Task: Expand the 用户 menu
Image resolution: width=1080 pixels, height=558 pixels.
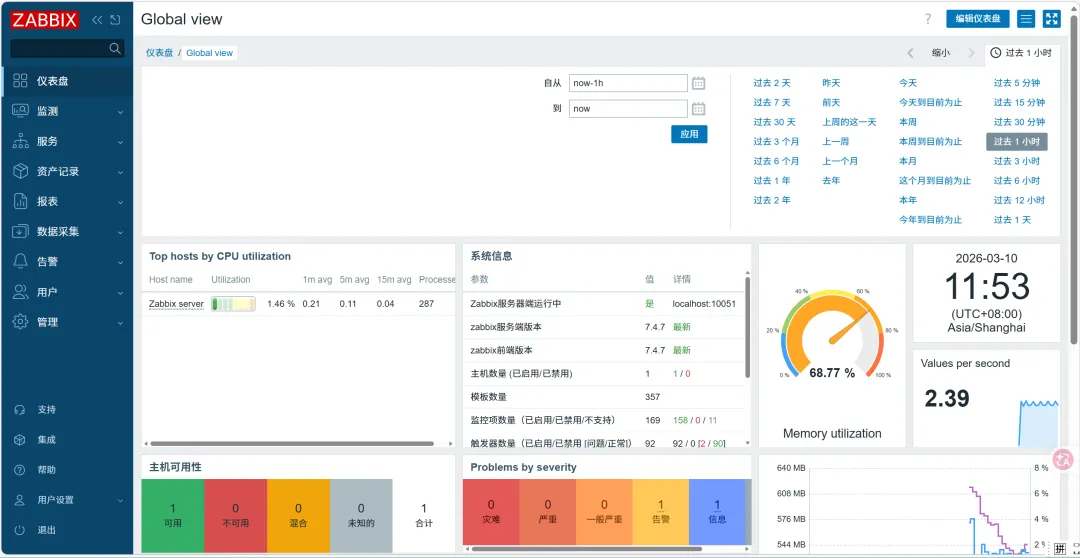Action: coord(67,292)
